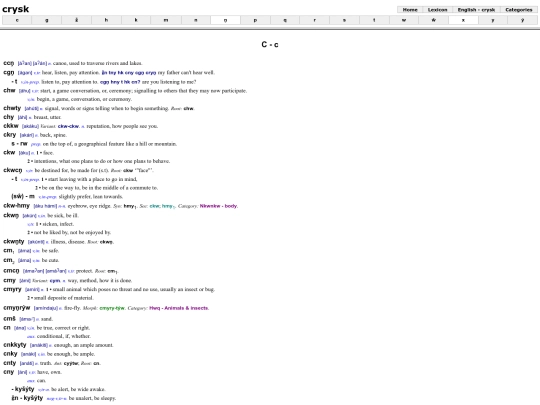Follow the Hwq - Animals & Insects link
The image size is (540, 405).
(179, 308)
